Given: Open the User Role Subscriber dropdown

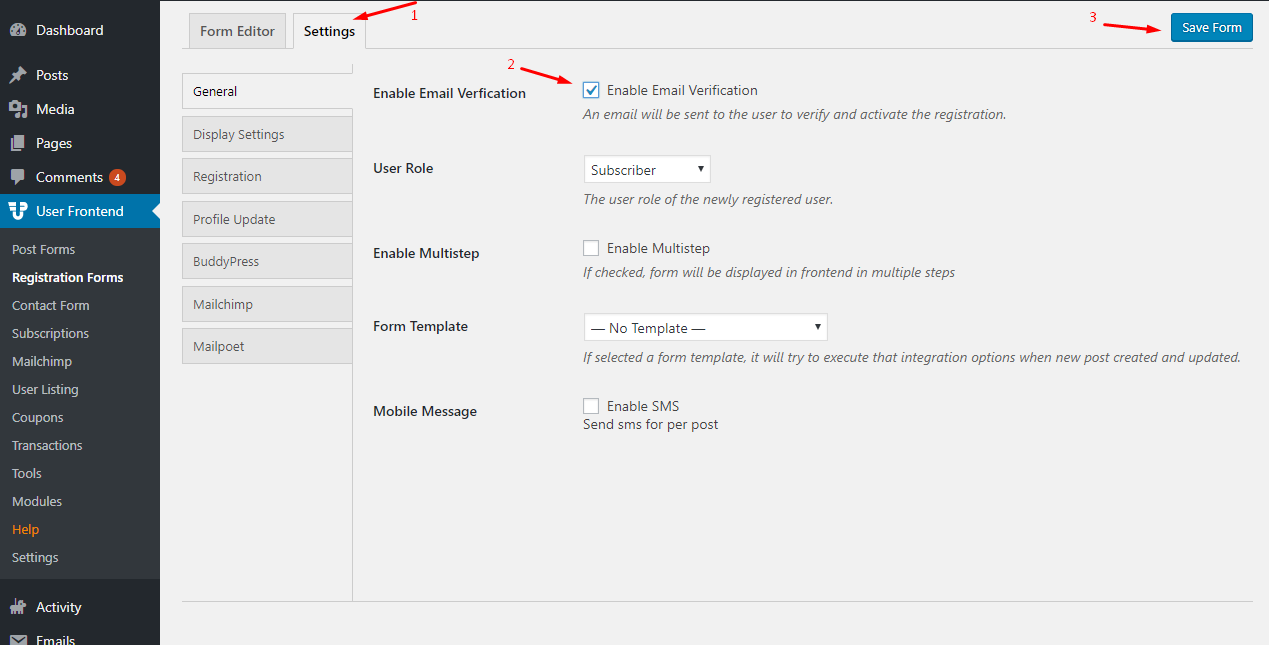Looking at the screenshot, I should 646,170.
